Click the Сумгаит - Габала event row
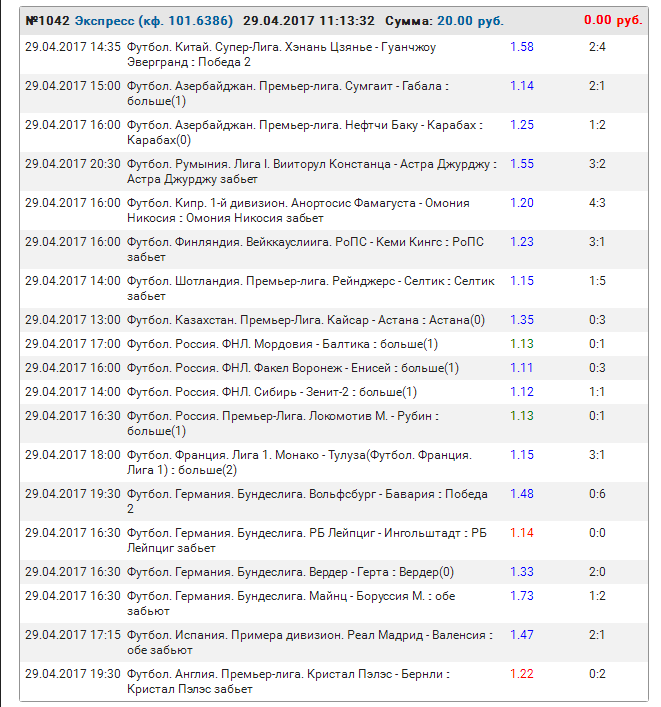Screen dimensions: 661x707 334,93
